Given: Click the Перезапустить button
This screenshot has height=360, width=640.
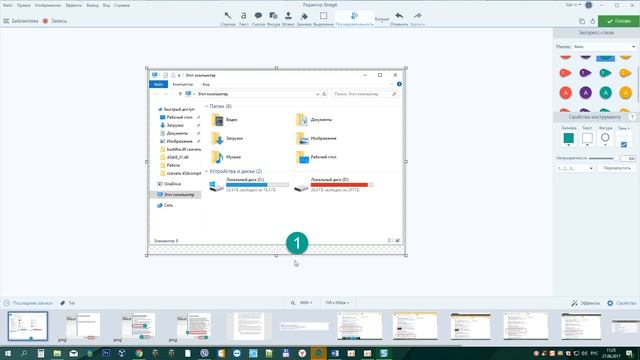Looking at the screenshot, I should (x=617, y=168).
